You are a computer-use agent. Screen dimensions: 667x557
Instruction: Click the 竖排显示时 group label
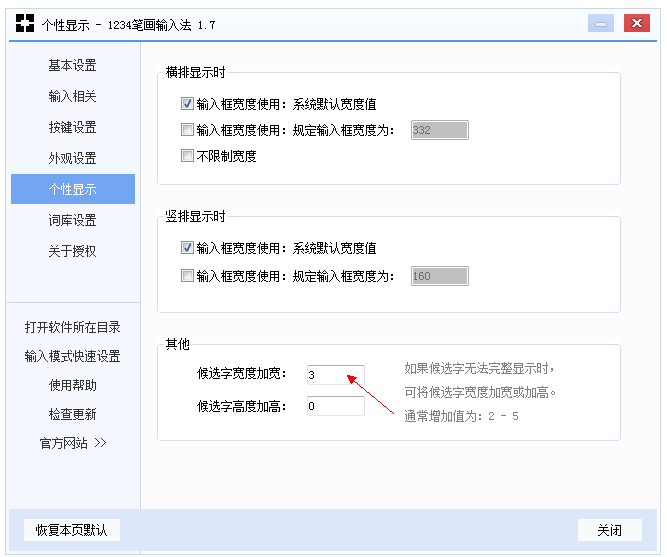[x=196, y=216]
